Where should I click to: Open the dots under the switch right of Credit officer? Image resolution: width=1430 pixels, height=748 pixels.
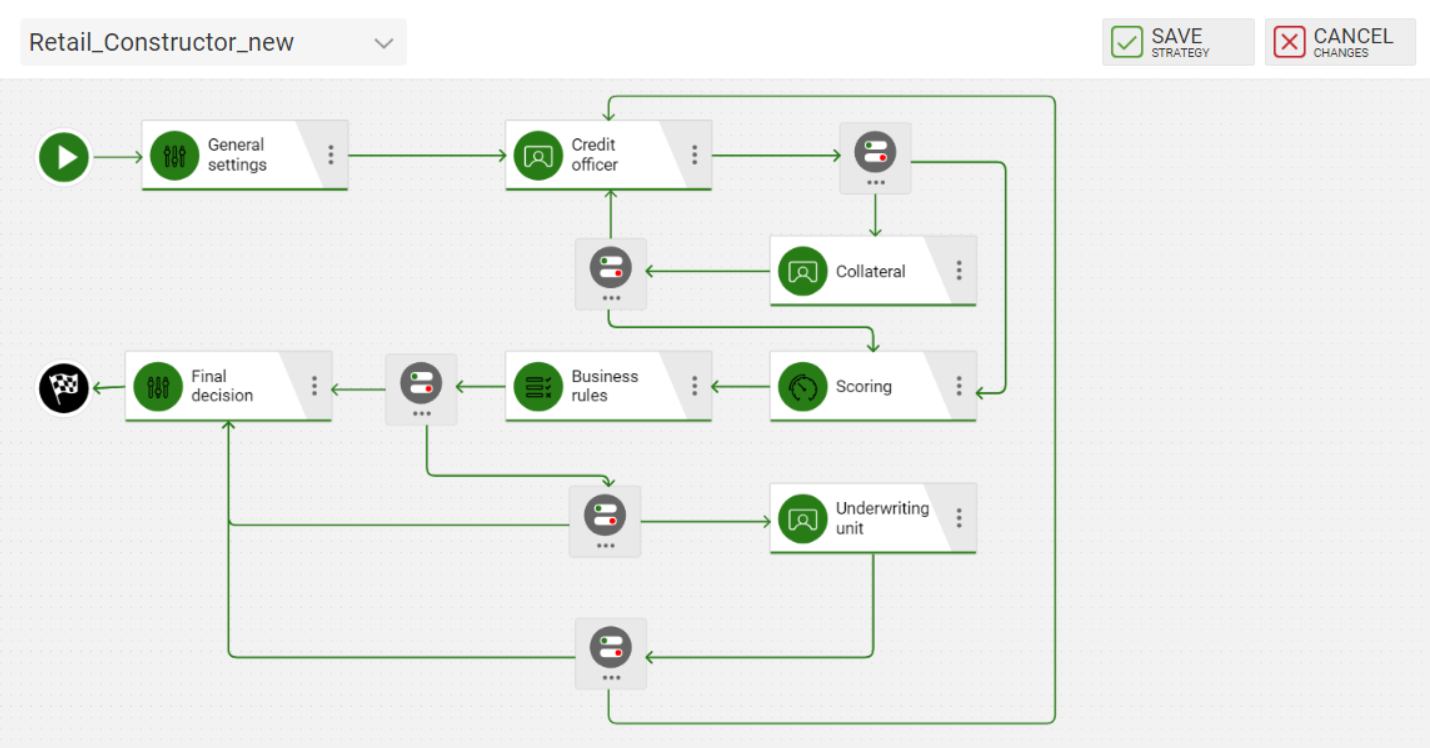876,183
